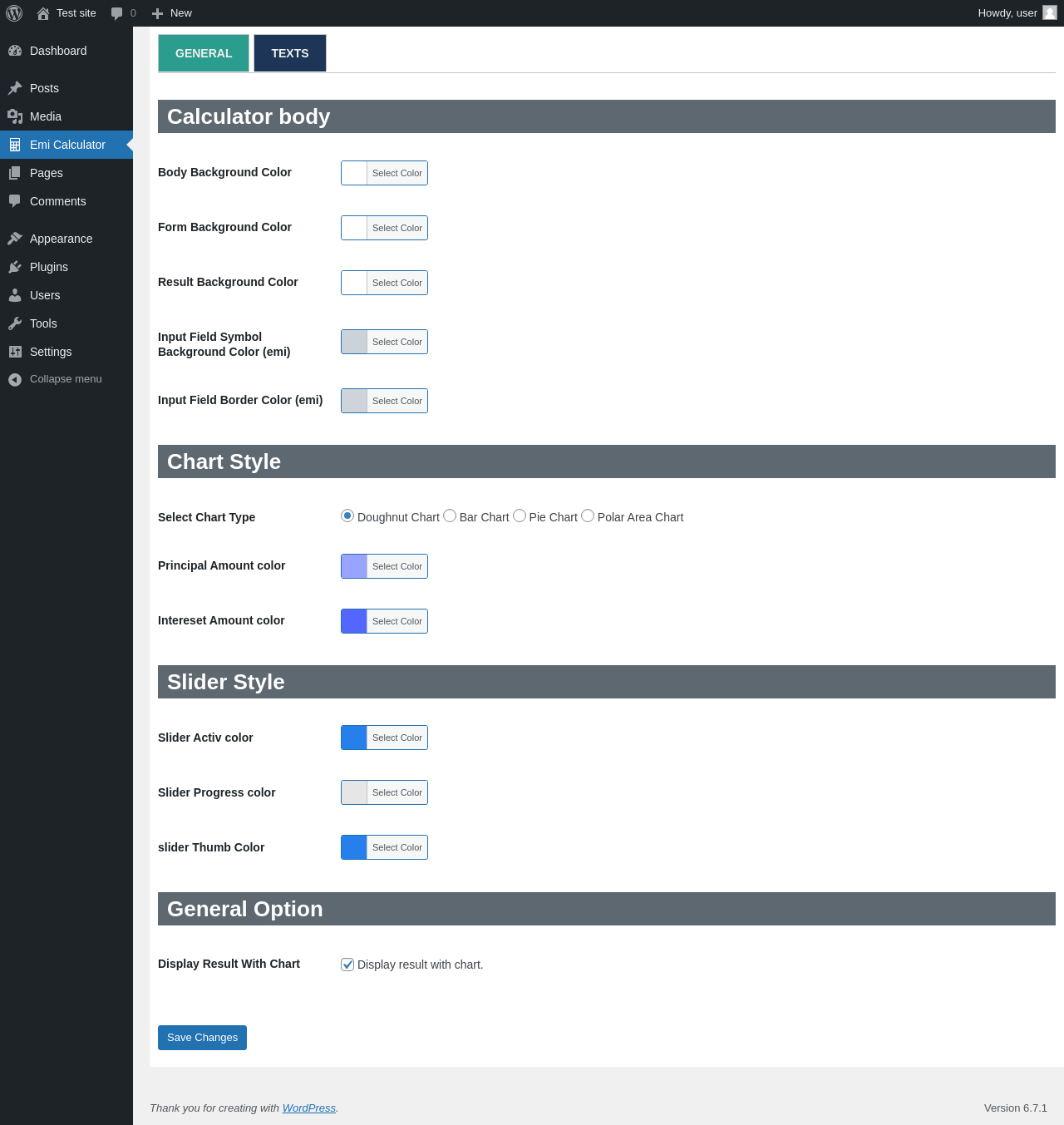The height and width of the screenshot is (1125, 1064).
Task: Click the user avatar in admin bar
Action: [x=1050, y=12]
